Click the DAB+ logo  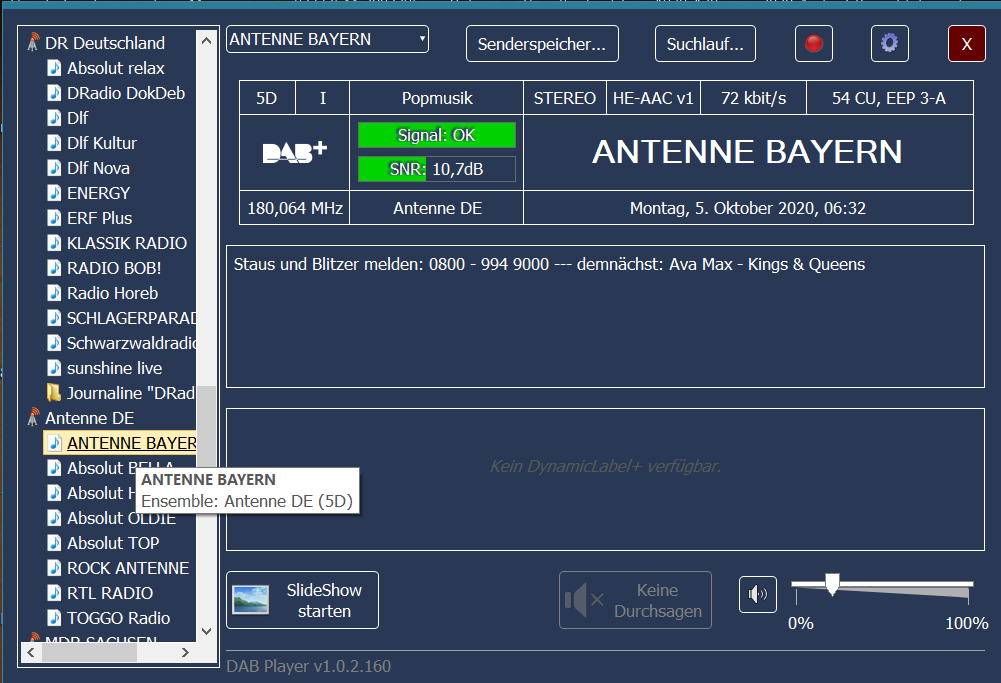tap(294, 152)
